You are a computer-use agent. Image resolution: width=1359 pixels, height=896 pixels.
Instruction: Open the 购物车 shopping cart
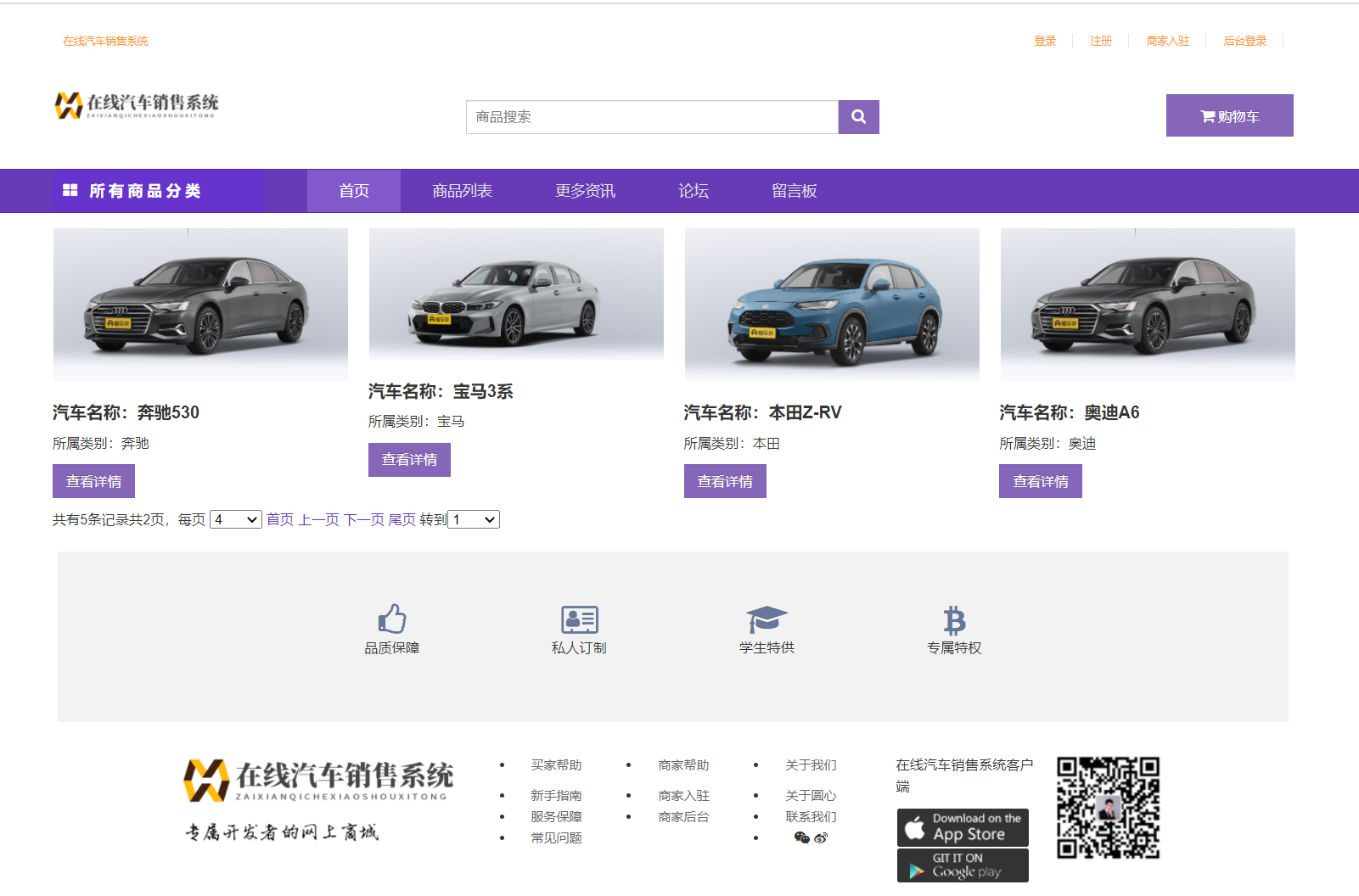coord(1229,115)
